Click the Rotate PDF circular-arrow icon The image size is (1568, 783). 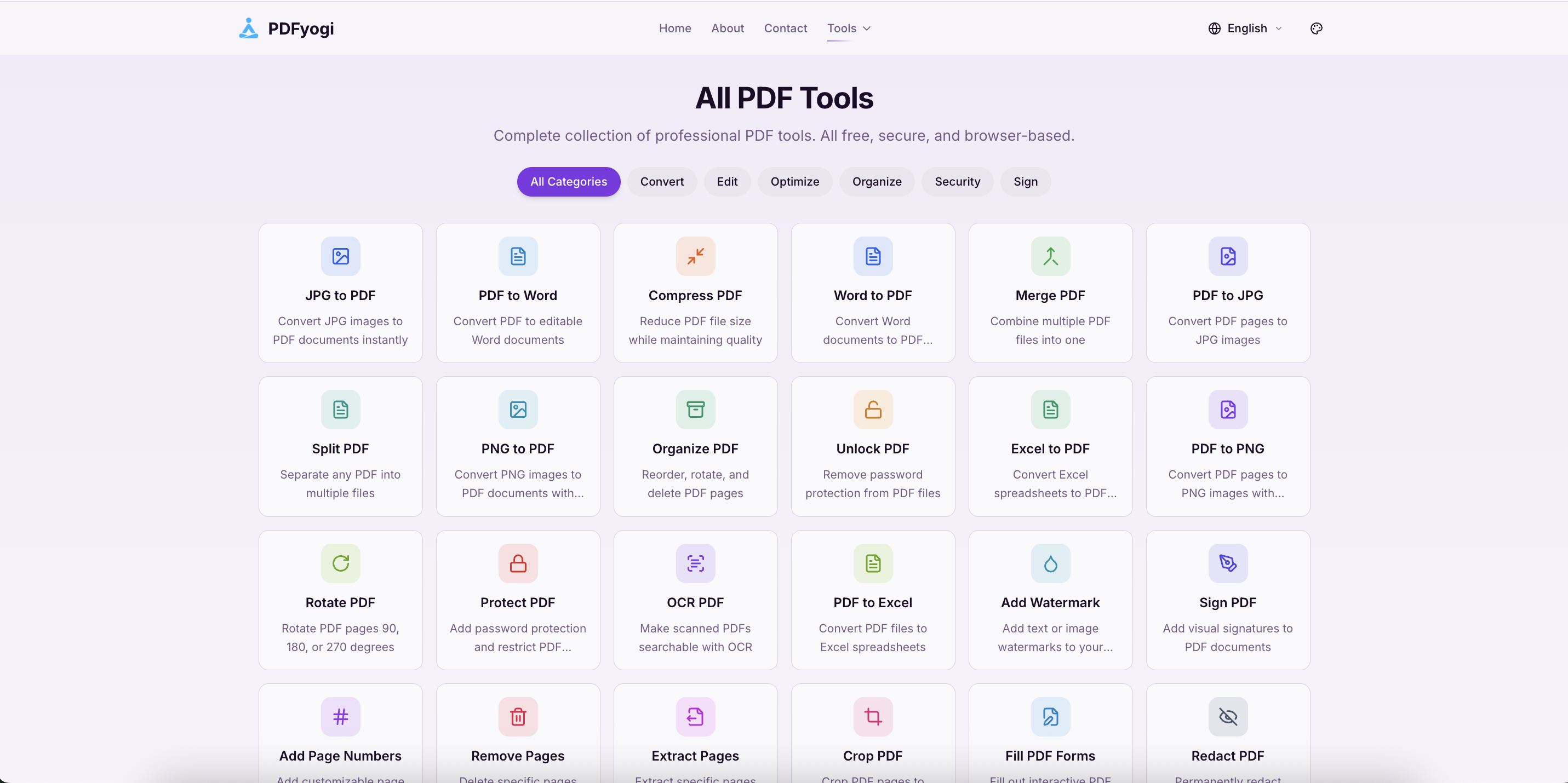[x=340, y=563]
